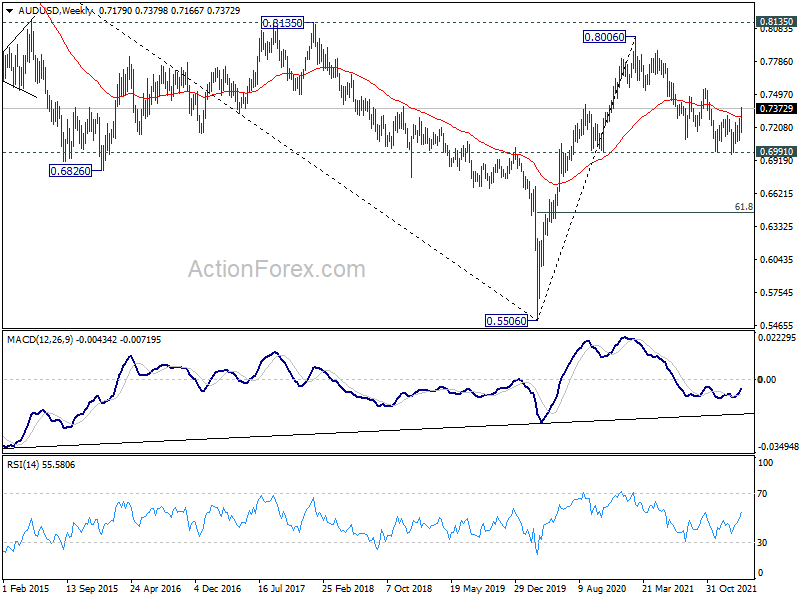Screen dimensions: 800x600
Task: Click the 61.8 Fibonacci level label
Action: click(x=743, y=207)
